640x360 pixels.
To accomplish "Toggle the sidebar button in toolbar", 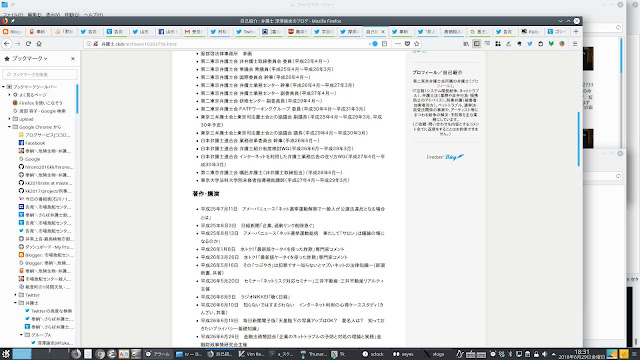I will [476, 44].
